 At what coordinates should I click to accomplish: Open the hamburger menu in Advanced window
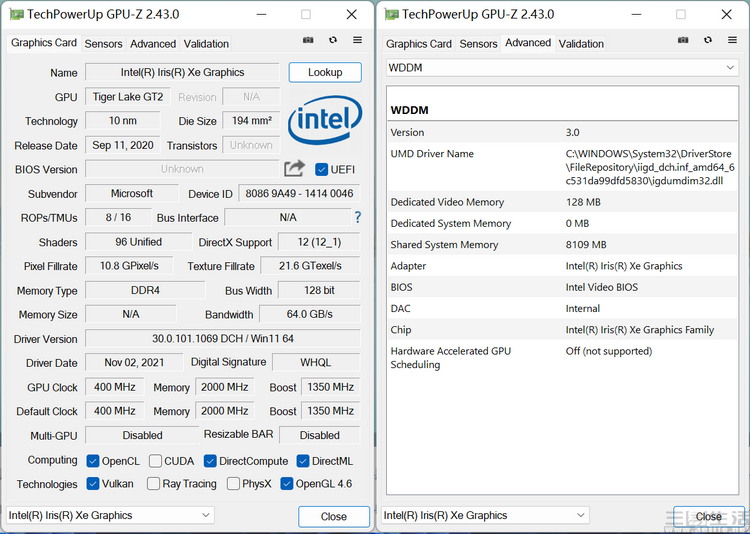(731, 41)
